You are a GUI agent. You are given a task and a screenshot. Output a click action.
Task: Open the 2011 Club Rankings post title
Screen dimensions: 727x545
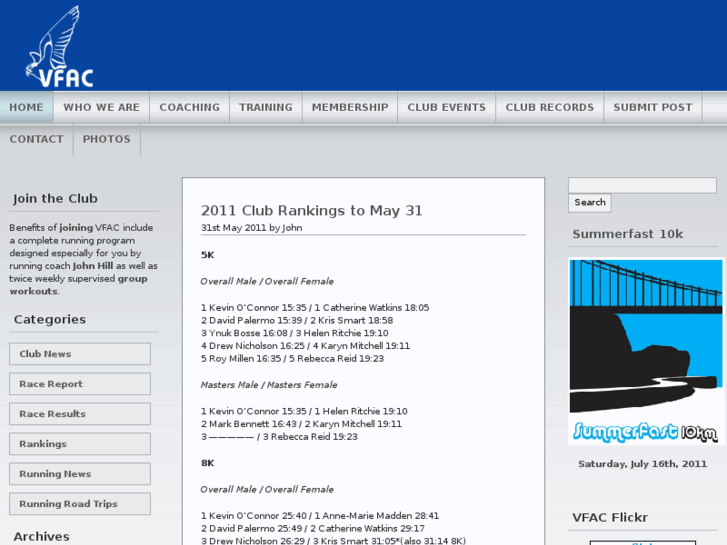click(312, 211)
